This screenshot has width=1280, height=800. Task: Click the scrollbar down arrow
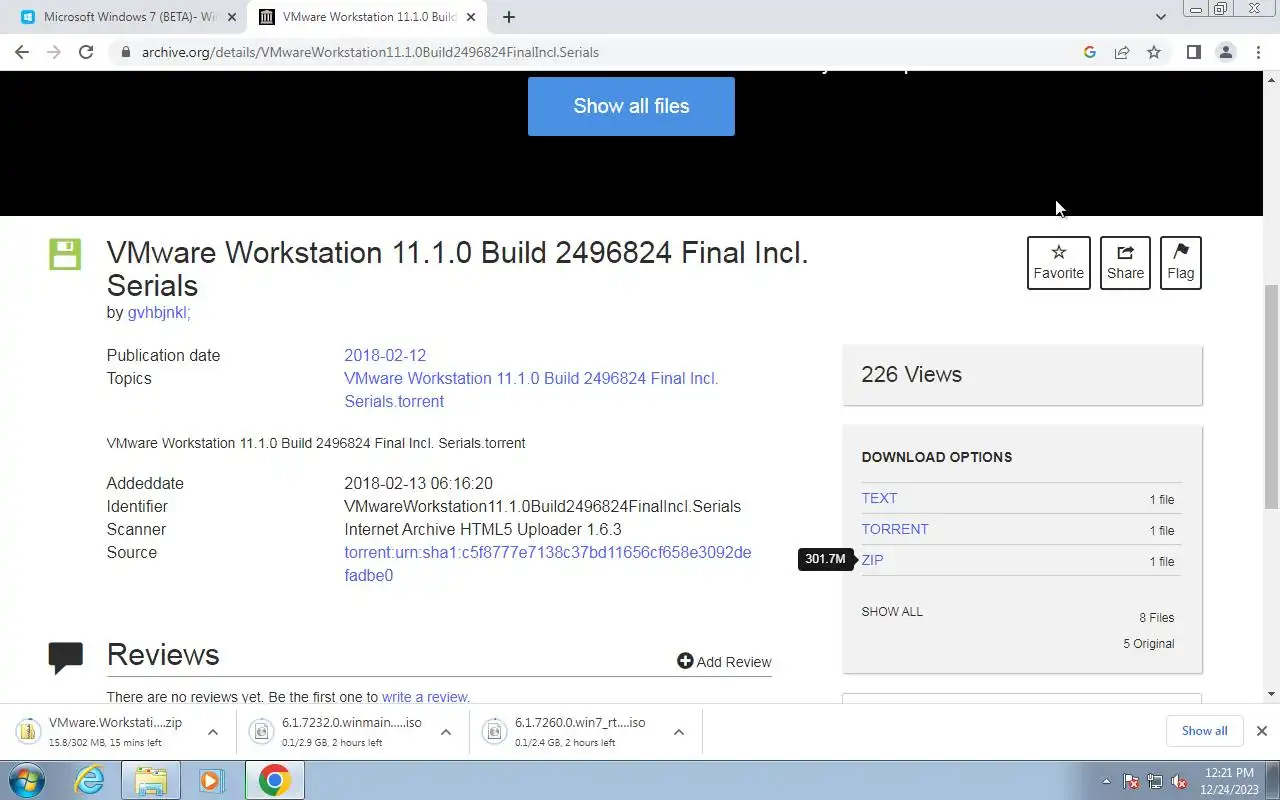1272,694
